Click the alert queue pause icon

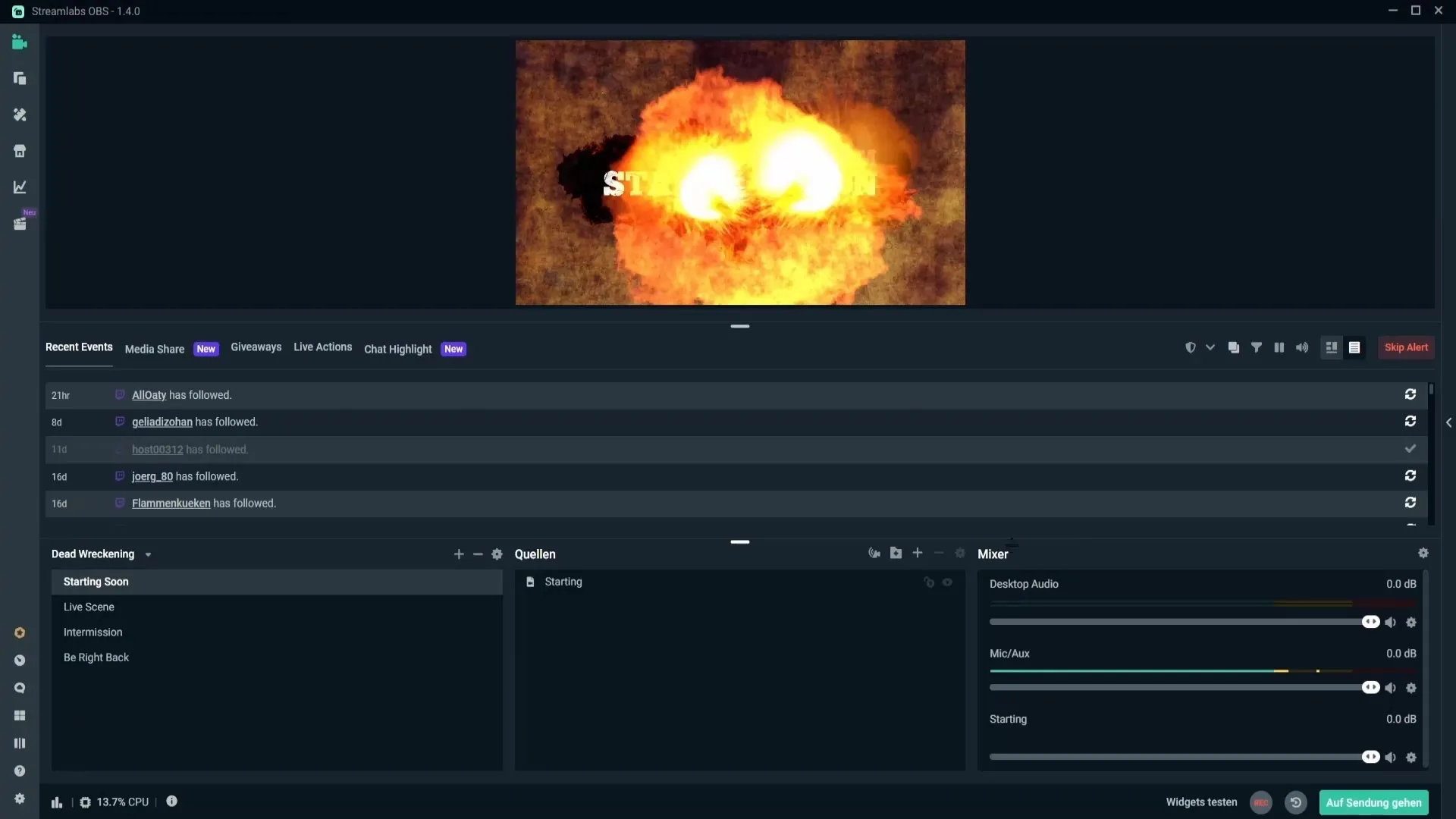coord(1278,348)
